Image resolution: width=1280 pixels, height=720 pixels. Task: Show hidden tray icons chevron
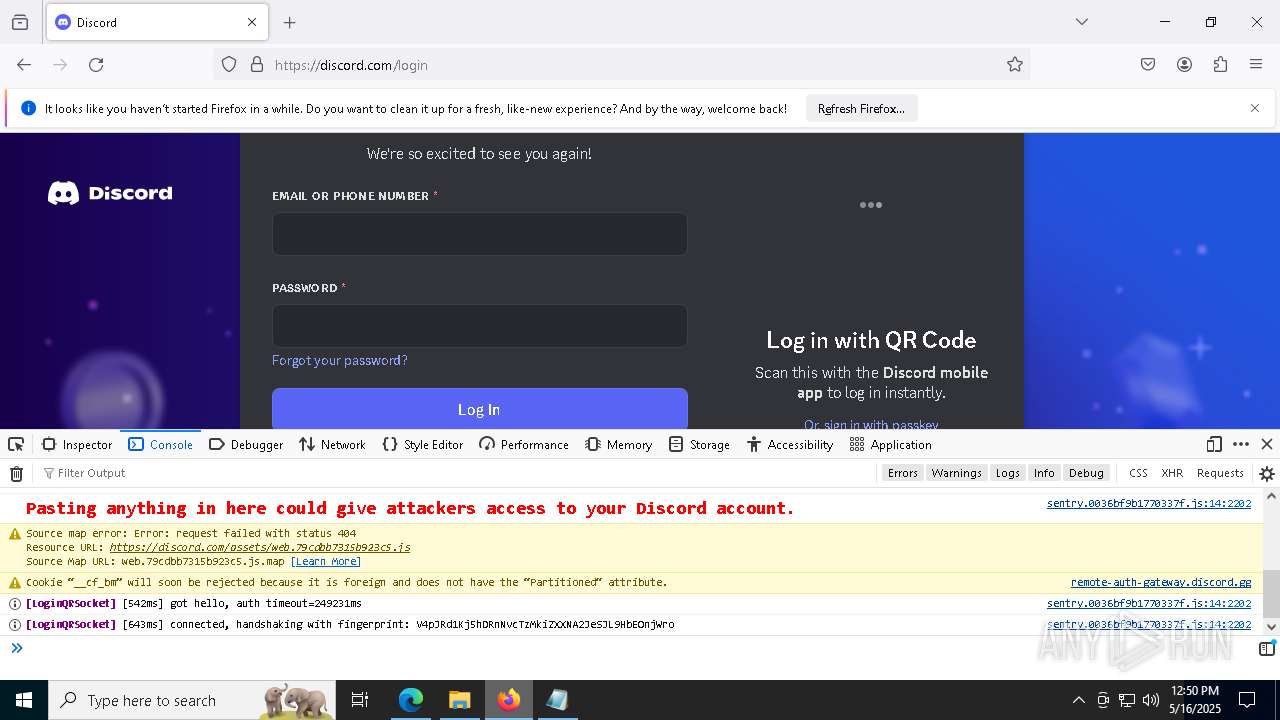[1078, 700]
